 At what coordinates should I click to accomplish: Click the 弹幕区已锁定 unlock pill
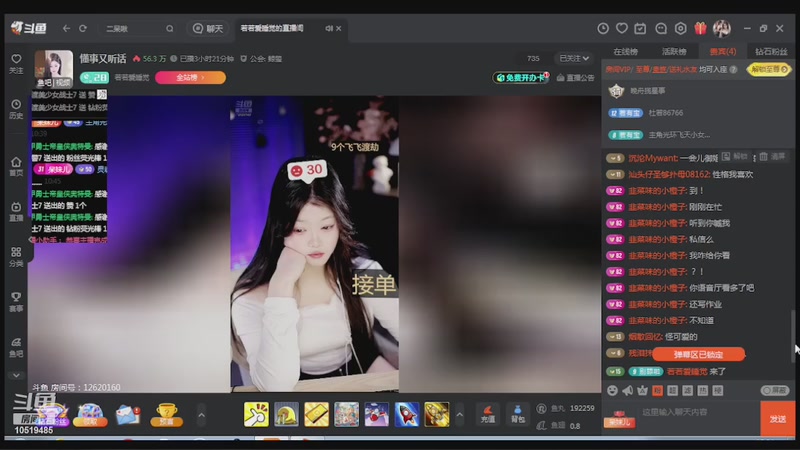[698, 354]
